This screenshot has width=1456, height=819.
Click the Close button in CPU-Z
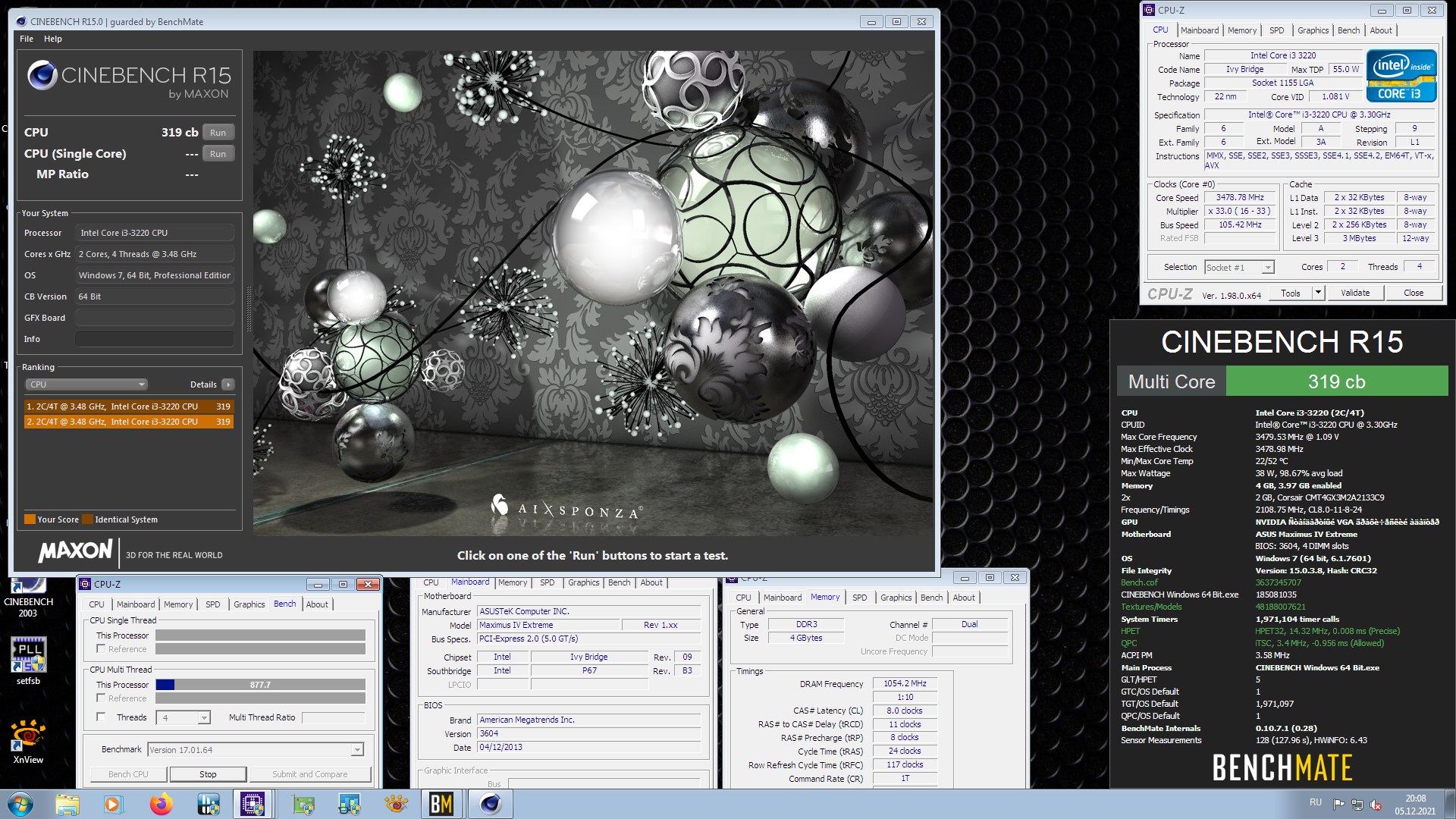pyautogui.click(x=1414, y=293)
